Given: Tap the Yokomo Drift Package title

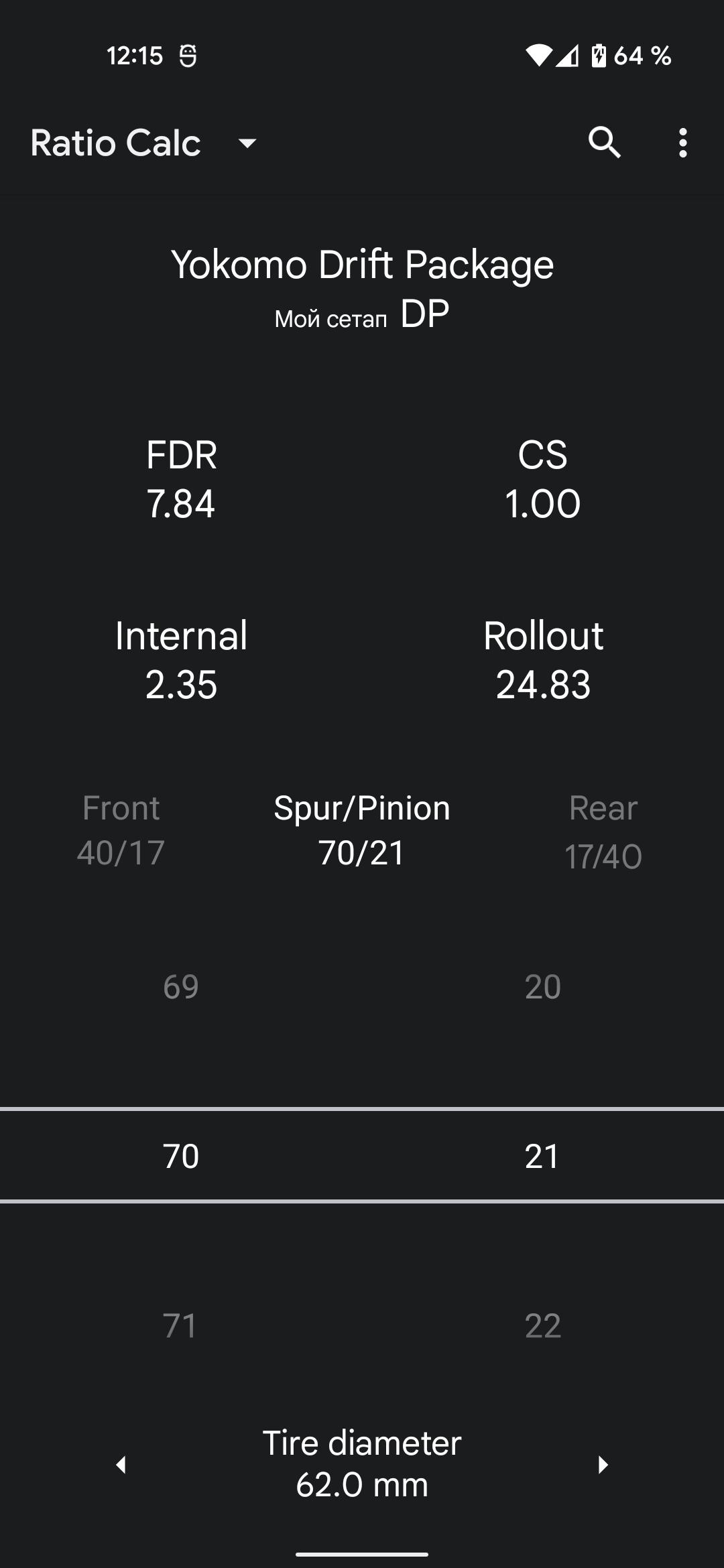Looking at the screenshot, I should [x=362, y=264].
